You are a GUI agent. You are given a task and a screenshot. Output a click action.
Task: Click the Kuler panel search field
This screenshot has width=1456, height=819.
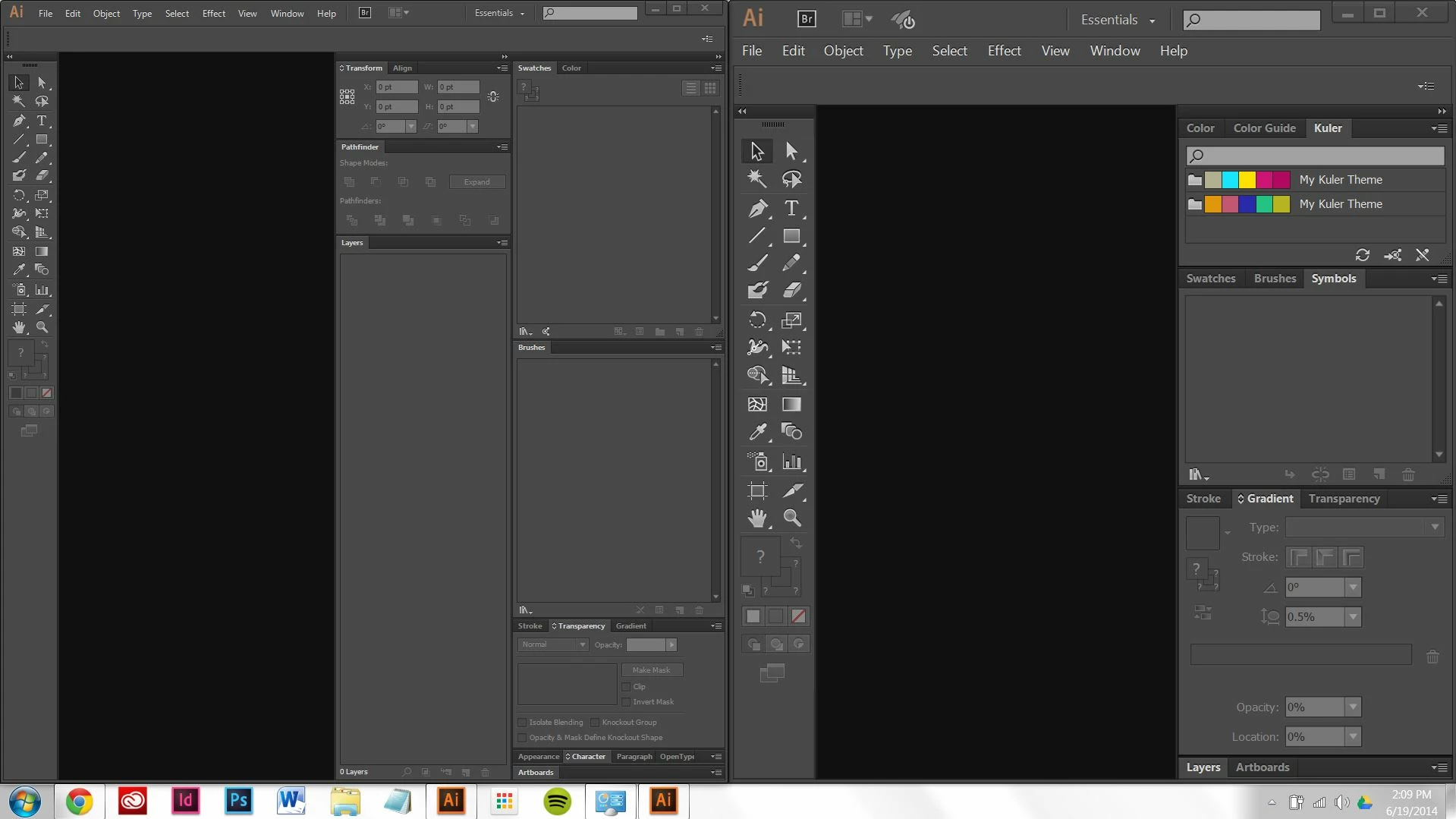tap(1316, 156)
